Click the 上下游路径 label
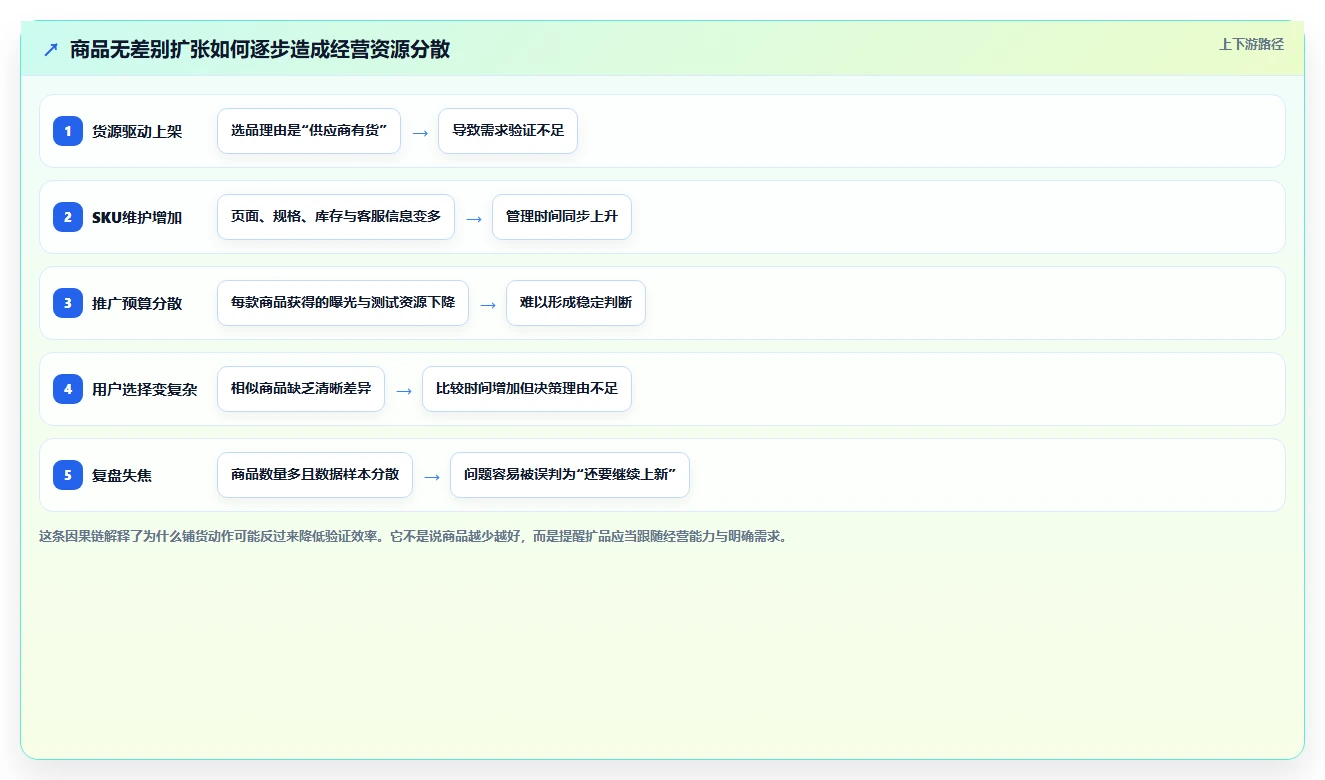This screenshot has height=780, width=1325. (x=1251, y=44)
